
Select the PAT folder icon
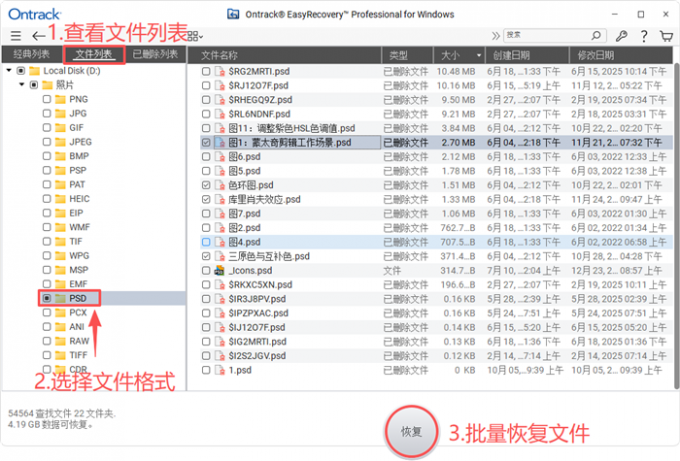click(x=60, y=184)
